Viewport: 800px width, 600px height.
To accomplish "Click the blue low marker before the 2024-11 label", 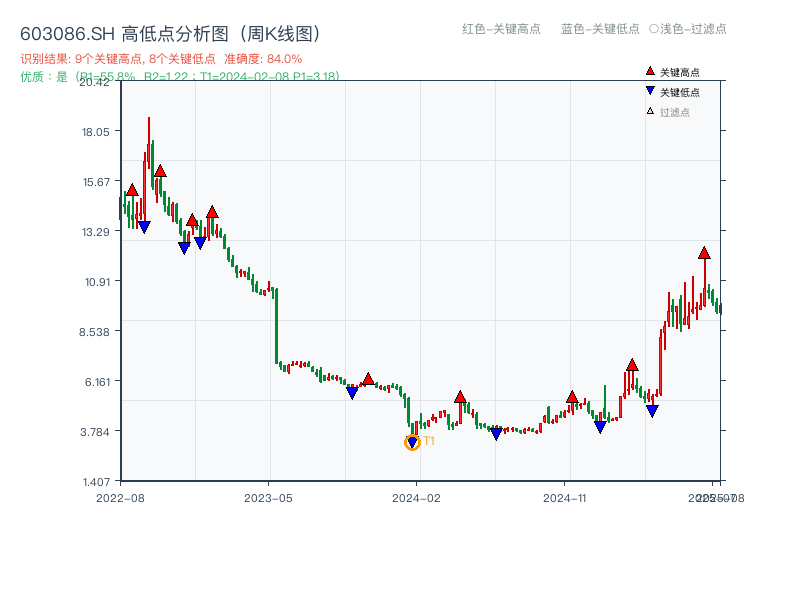I will click(496, 432).
